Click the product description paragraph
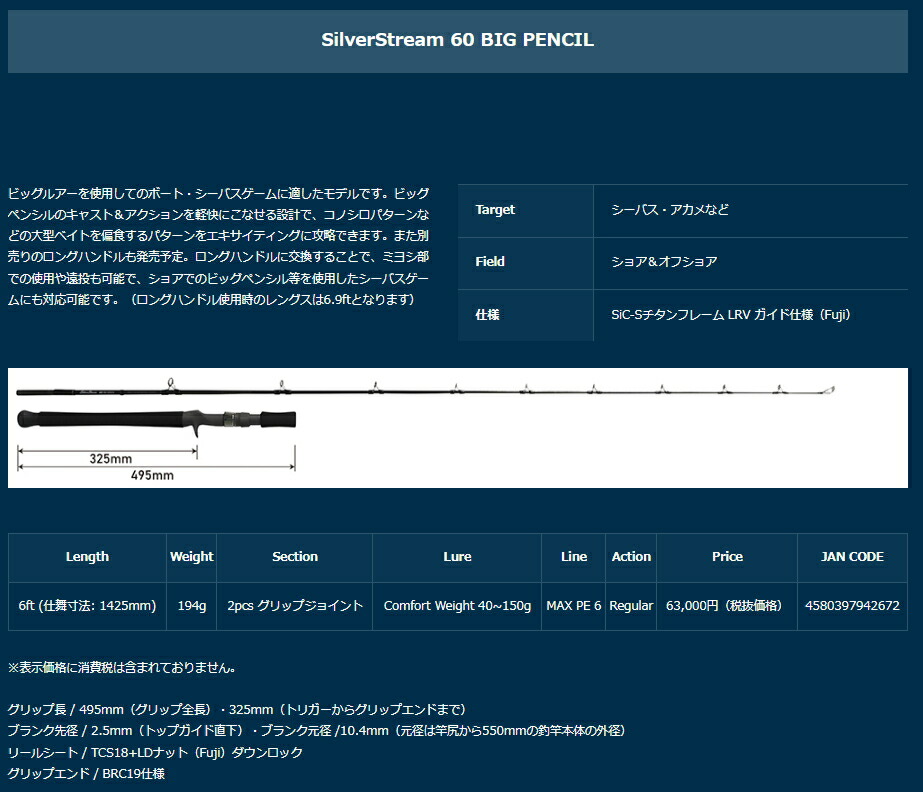923x792 pixels. (x=220, y=245)
